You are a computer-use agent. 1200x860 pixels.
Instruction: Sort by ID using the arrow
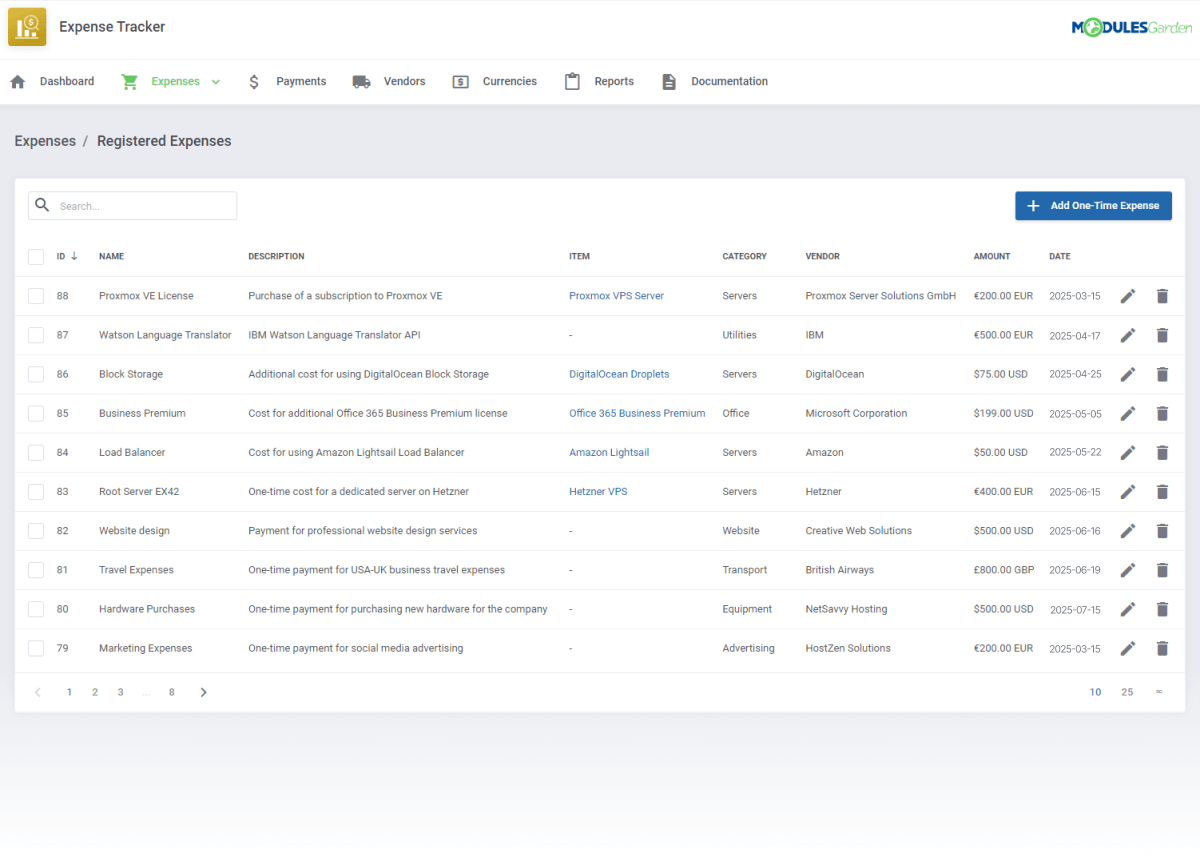pos(74,256)
